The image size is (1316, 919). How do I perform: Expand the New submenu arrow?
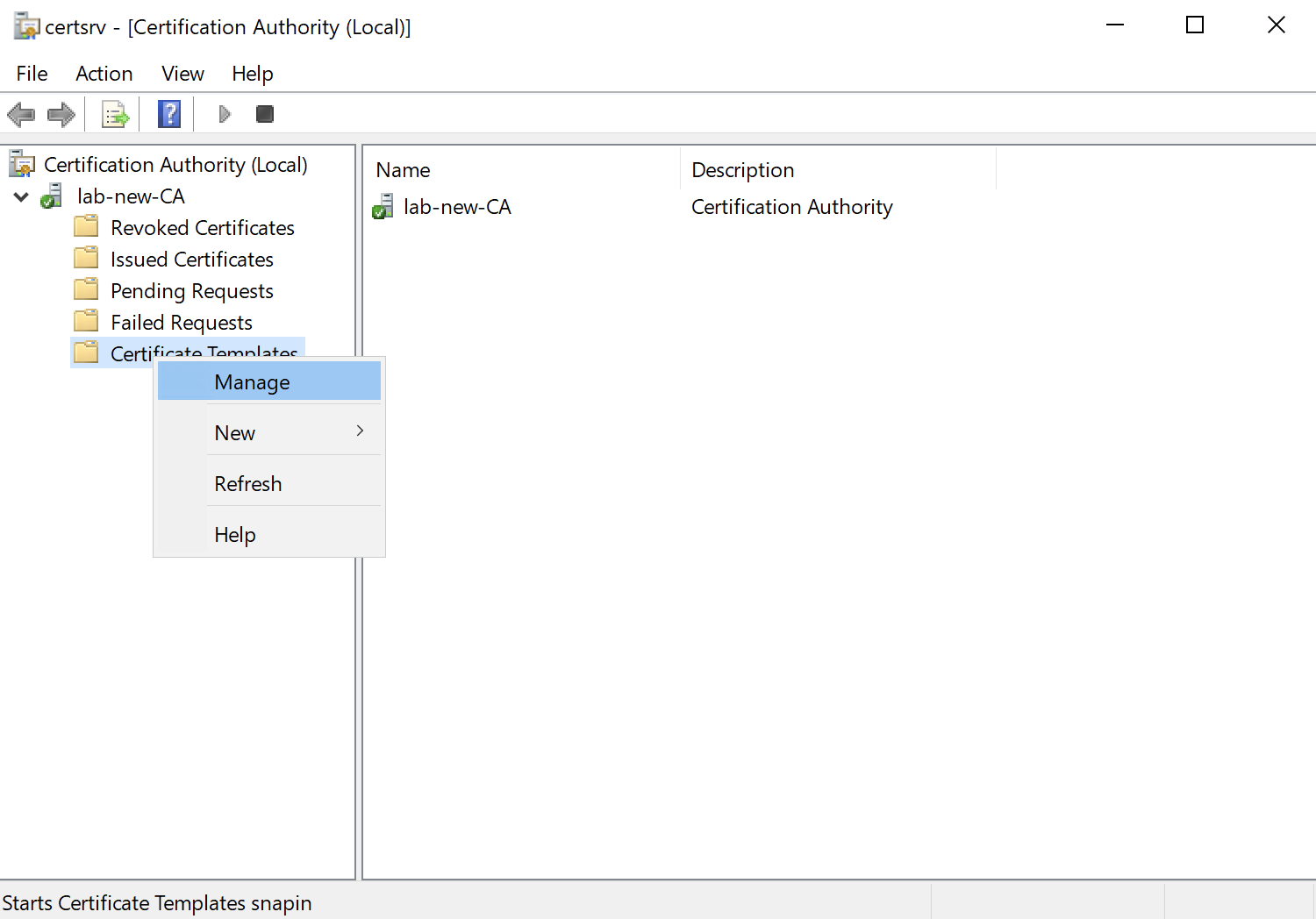360,431
